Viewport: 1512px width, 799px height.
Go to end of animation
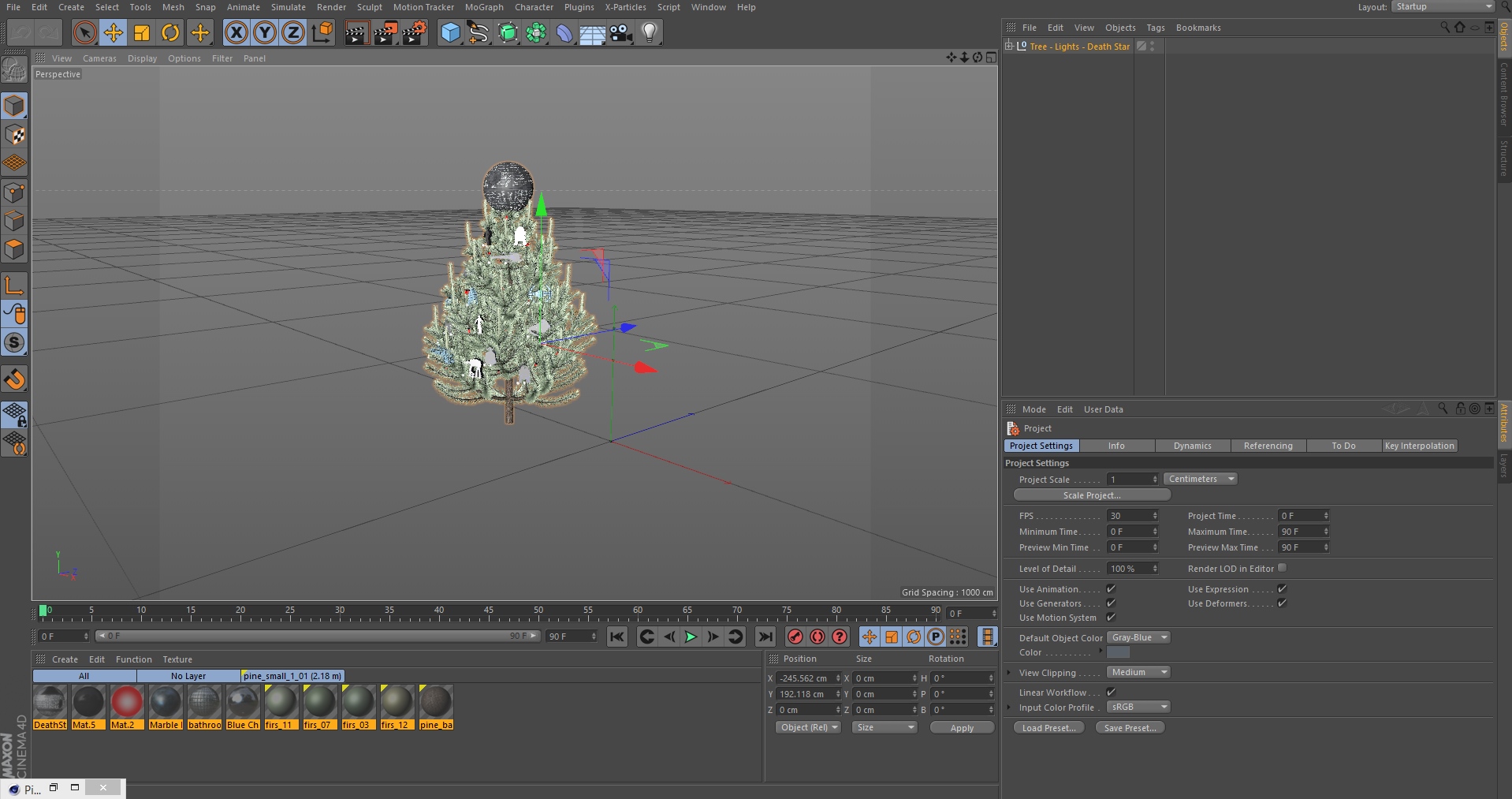[765, 637]
